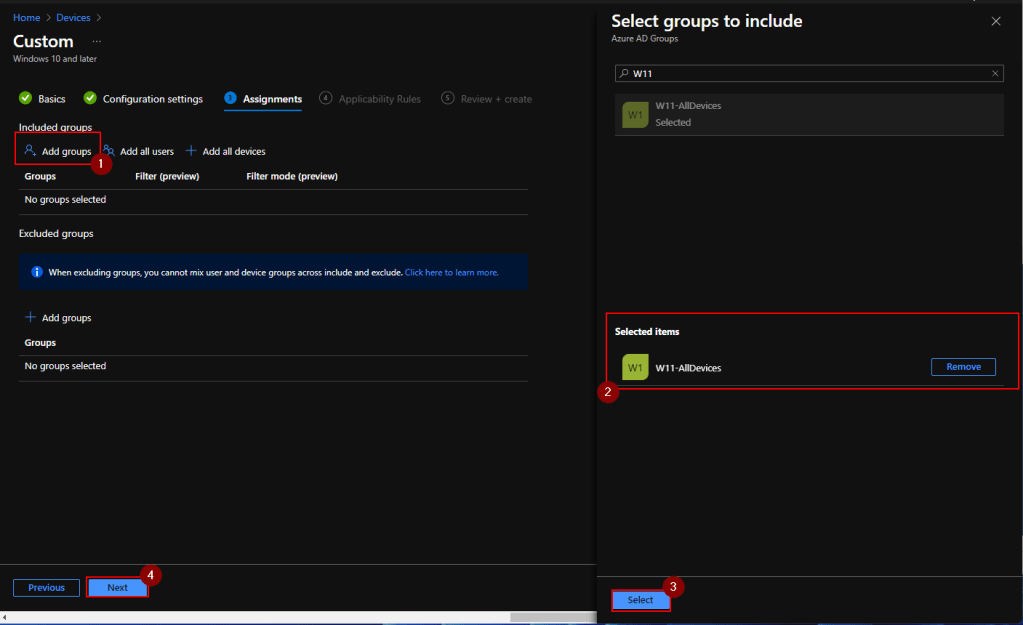Switch to the Applicability Rules step

click(x=371, y=99)
